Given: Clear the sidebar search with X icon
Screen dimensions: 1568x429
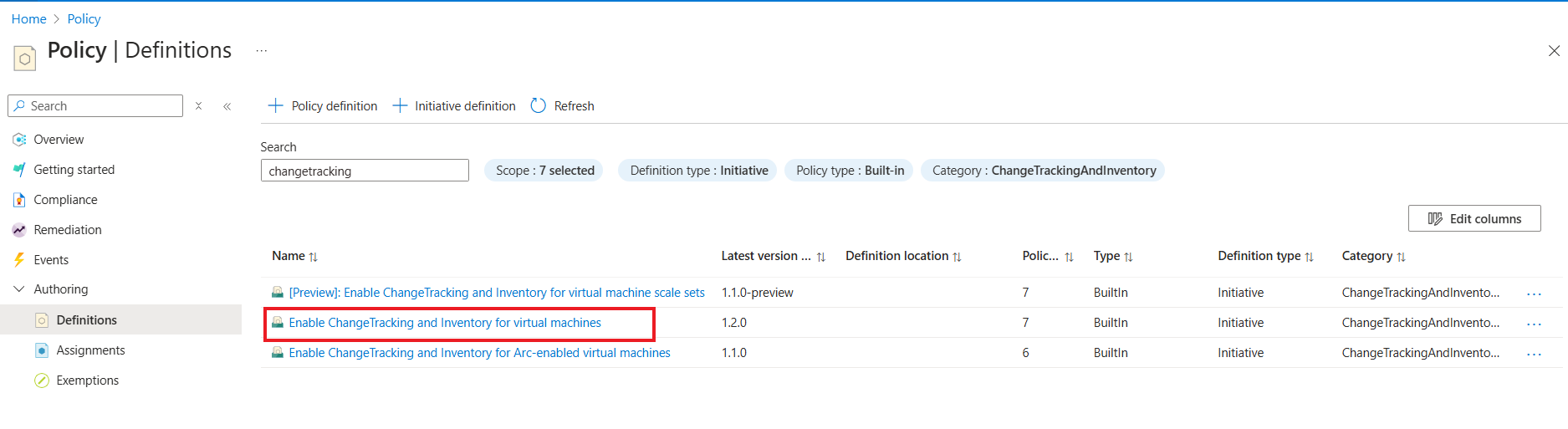Looking at the screenshot, I should (x=198, y=106).
